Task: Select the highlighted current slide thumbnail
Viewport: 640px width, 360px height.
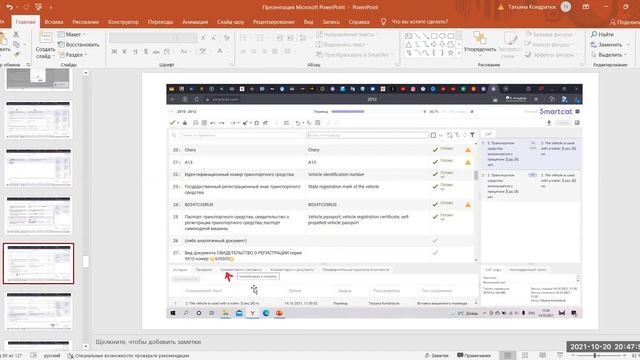Action: click(x=38, y=263)
